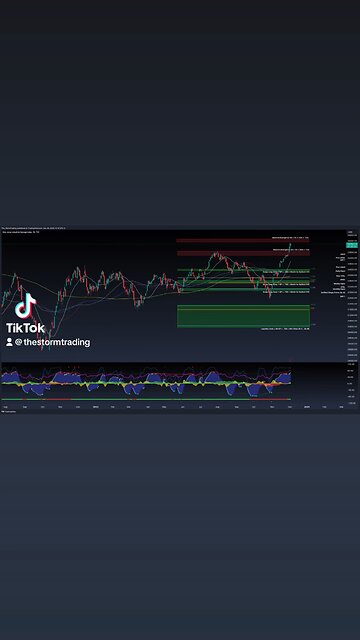Image resolution: width=360 pixels, height=640 pixels.
Task: Click the time axis under the indicator pane
Action: click(173, 407)
